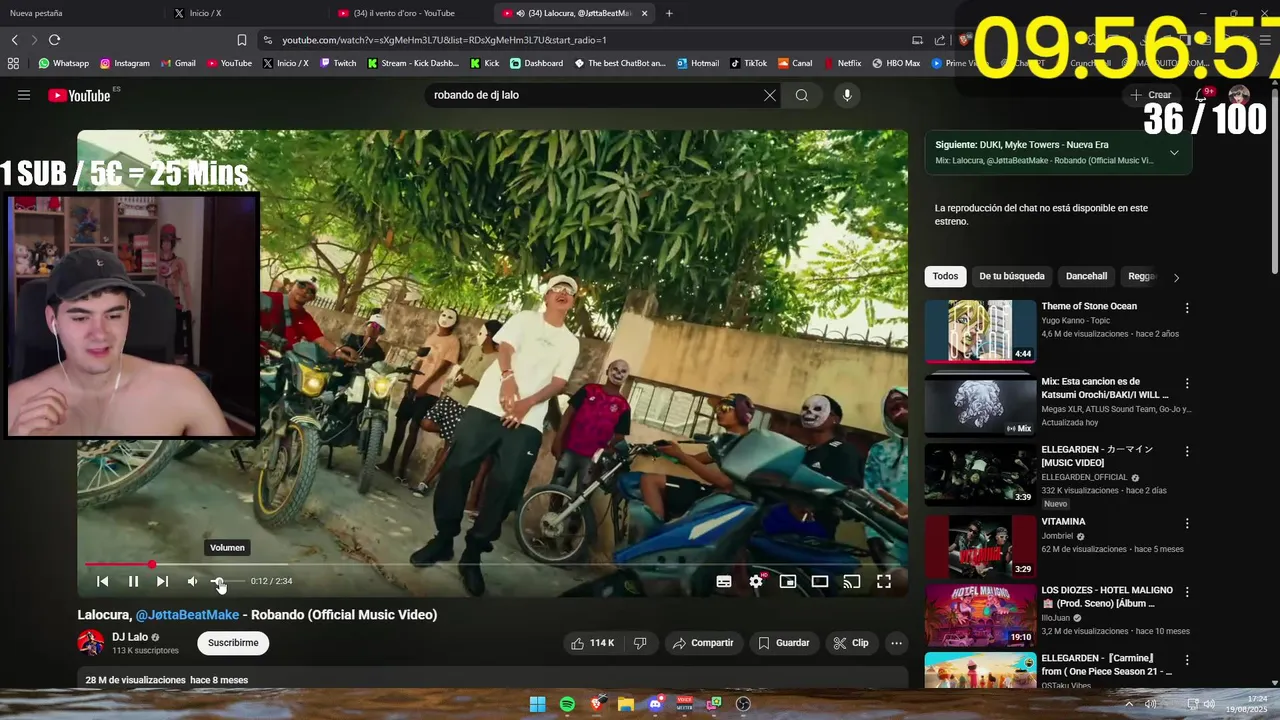
Task: Bookmark this page icon in address bar
Action: pos(241,40)
